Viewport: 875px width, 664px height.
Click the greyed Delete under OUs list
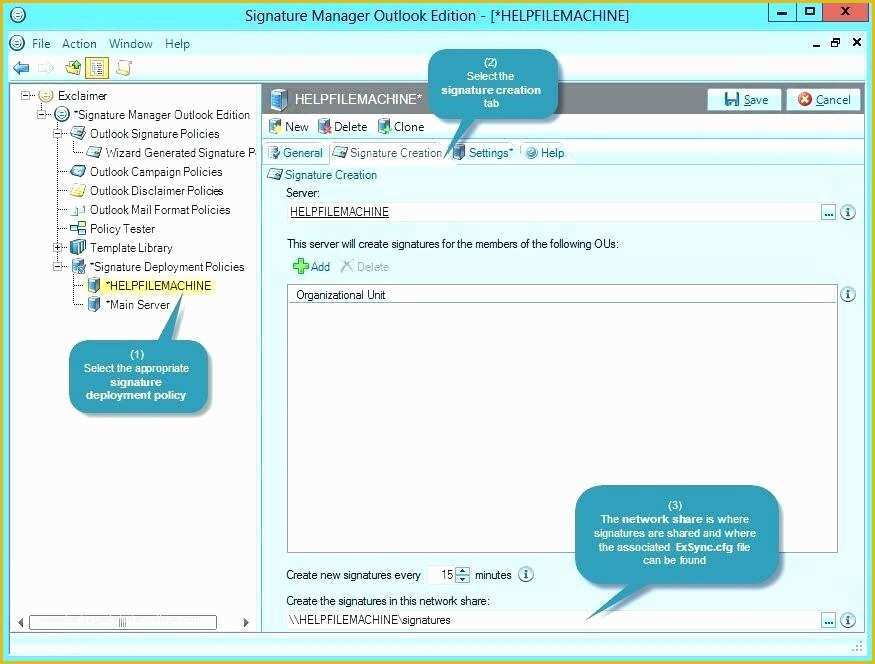[364, 267]
